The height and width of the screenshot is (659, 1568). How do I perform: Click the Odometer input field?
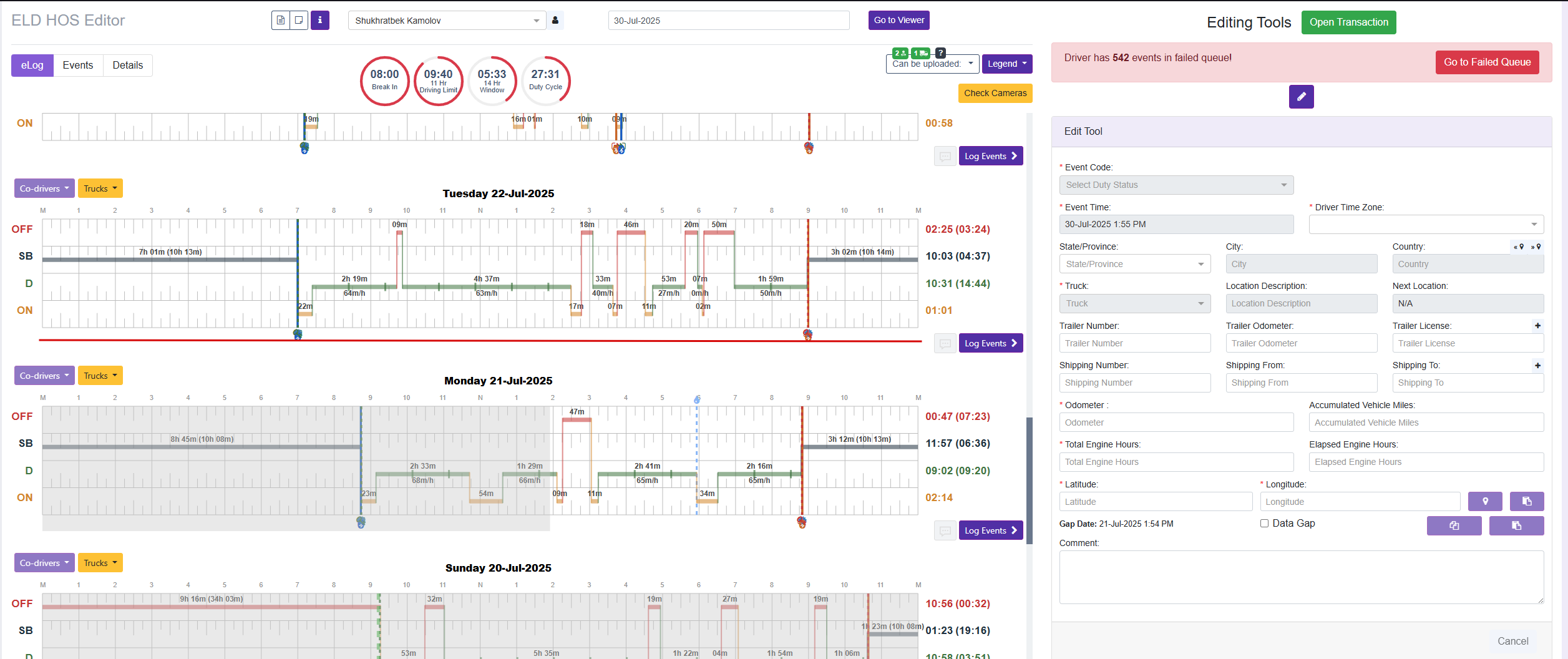click(x=1176, y=422)
